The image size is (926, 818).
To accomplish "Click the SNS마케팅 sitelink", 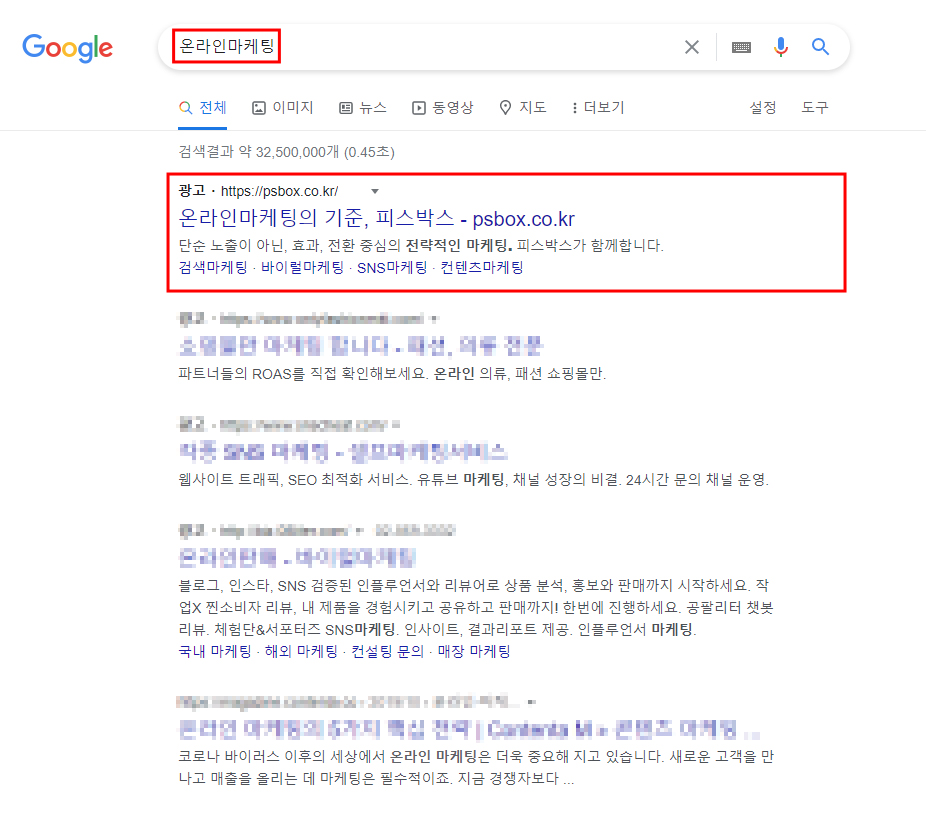I will pos(392,268).
